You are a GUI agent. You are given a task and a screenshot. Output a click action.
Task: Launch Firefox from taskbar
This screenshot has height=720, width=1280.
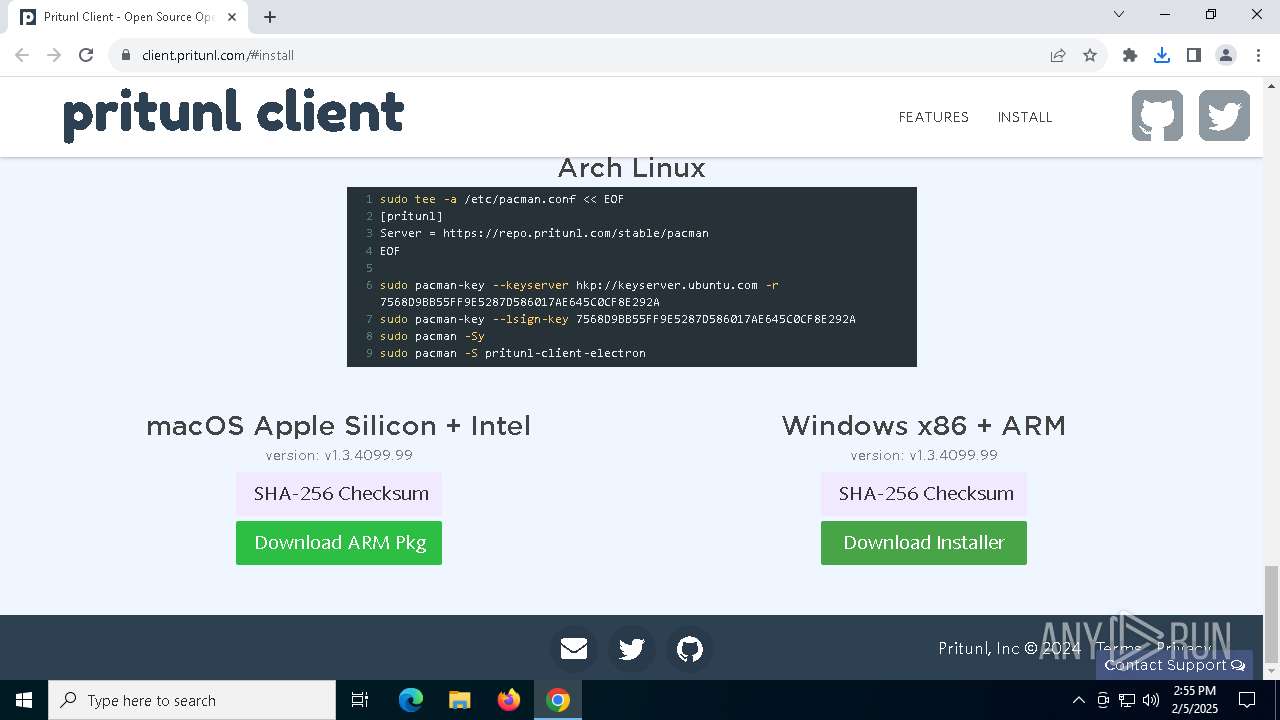pos(509,700)
